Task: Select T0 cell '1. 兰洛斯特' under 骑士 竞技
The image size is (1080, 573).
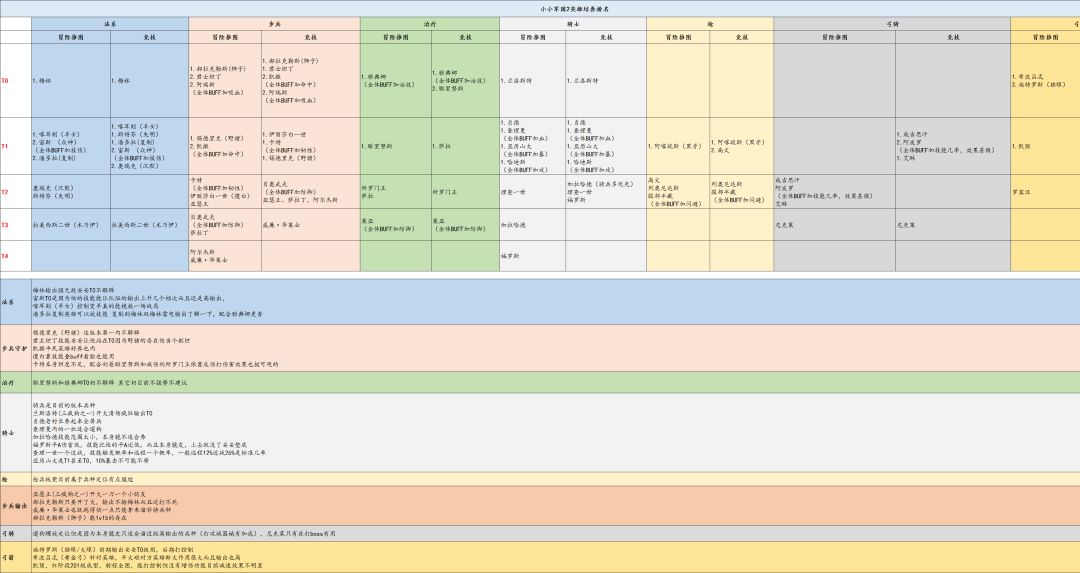Action: (x=606, y=81)
